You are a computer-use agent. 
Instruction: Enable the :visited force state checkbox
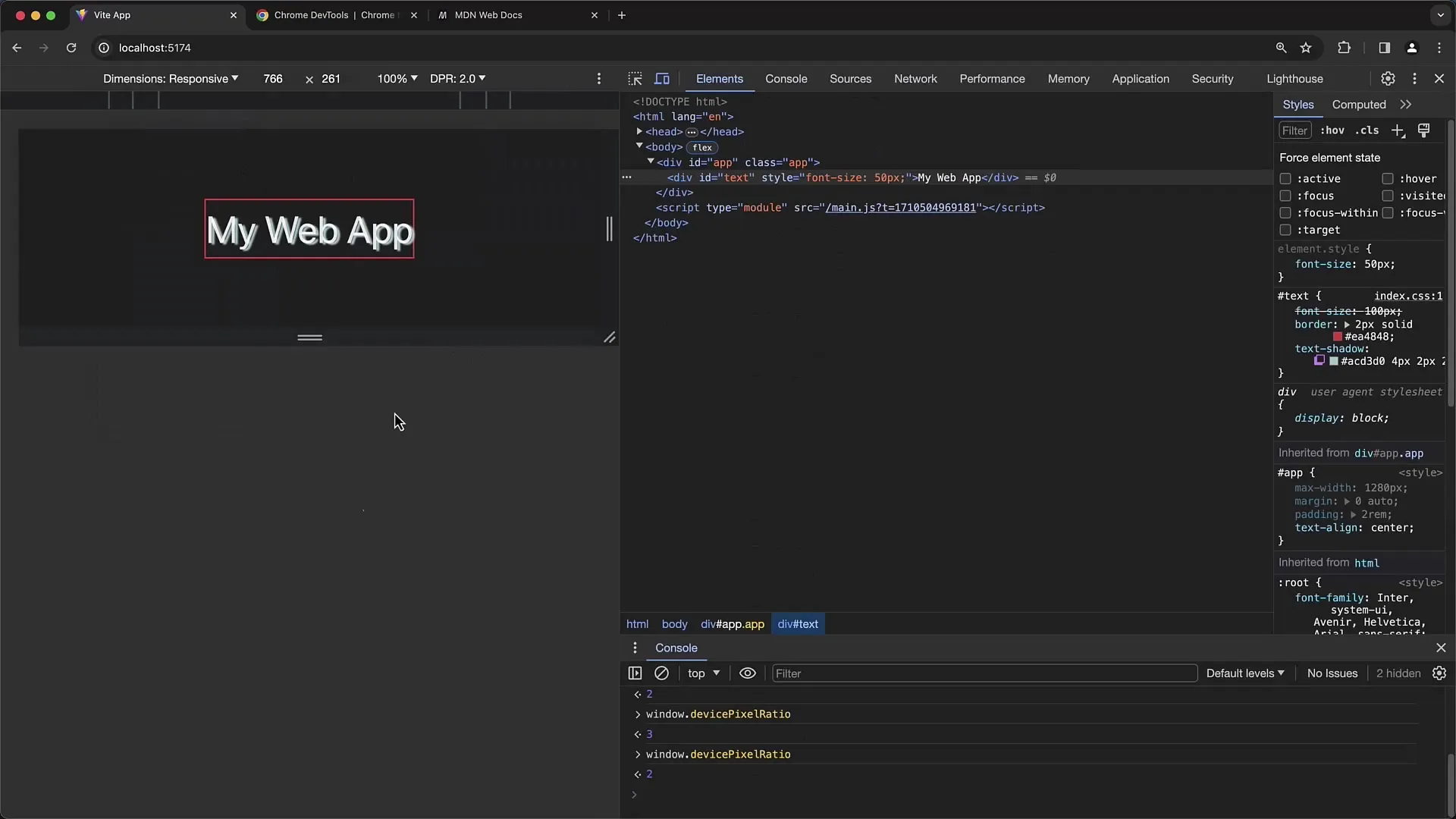1388,196
